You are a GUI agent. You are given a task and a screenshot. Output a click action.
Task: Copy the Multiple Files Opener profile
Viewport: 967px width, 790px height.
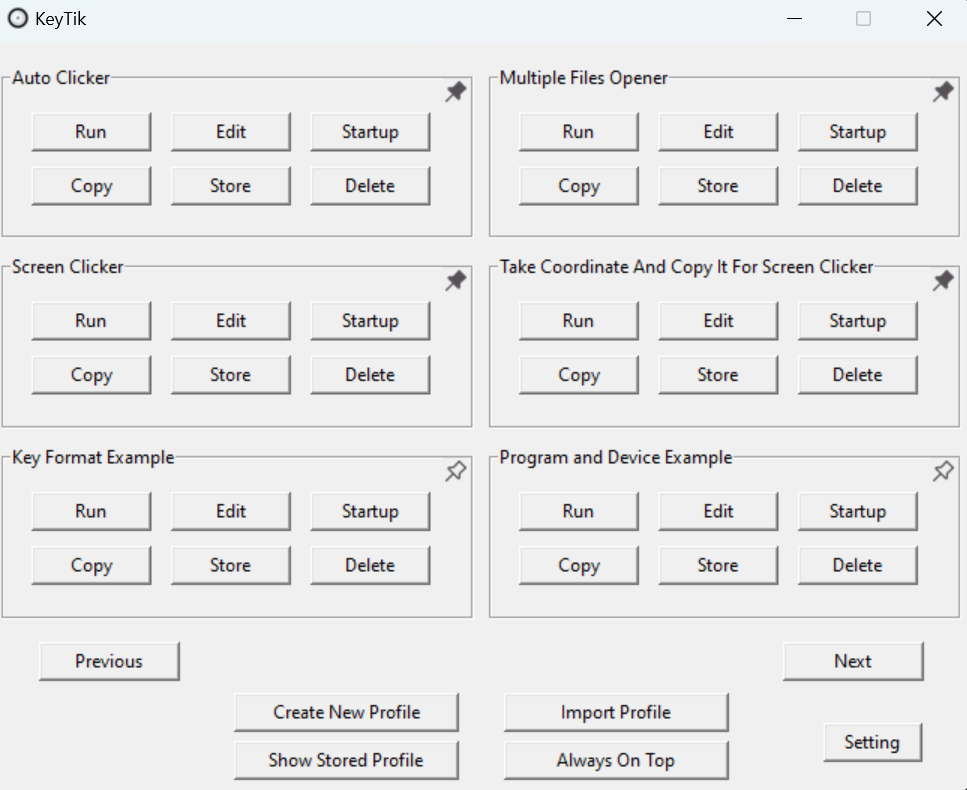[578, 185]
